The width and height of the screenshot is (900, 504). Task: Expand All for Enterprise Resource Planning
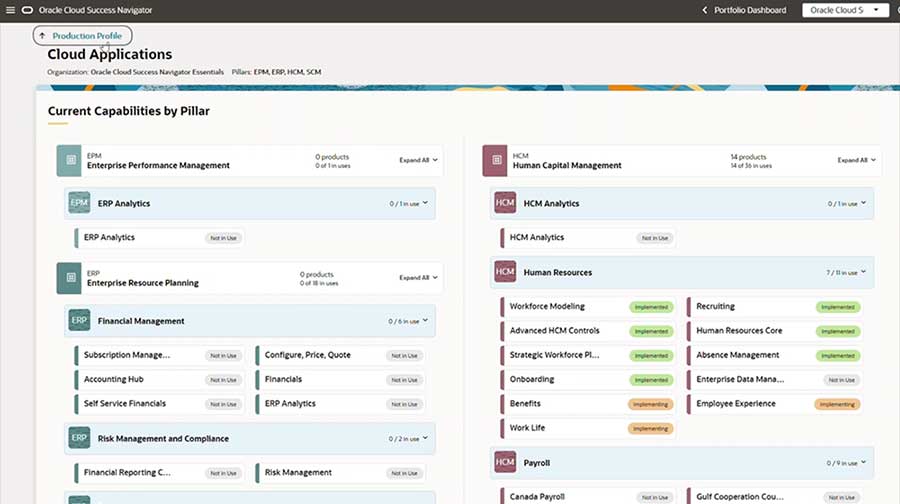(x=418, y=278)
